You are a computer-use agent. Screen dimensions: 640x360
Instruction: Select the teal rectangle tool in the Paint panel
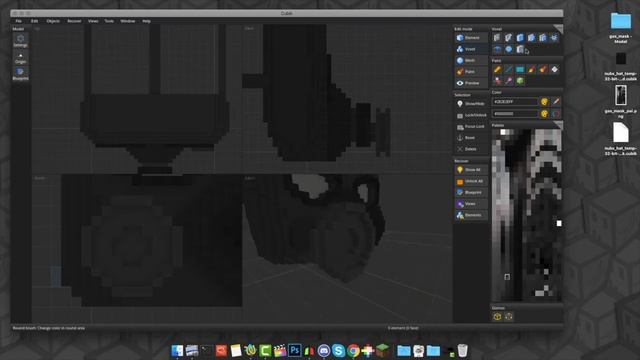pos(520,69)
